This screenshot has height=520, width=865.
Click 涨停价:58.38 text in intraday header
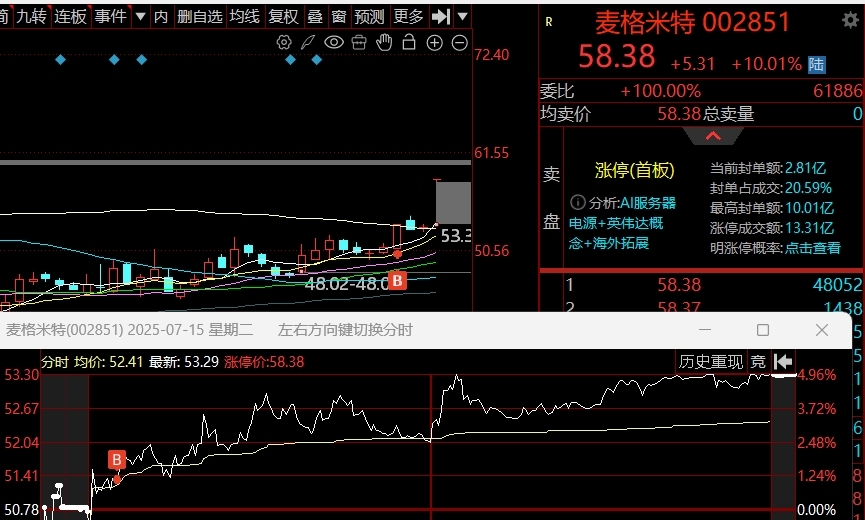(264, 362)
